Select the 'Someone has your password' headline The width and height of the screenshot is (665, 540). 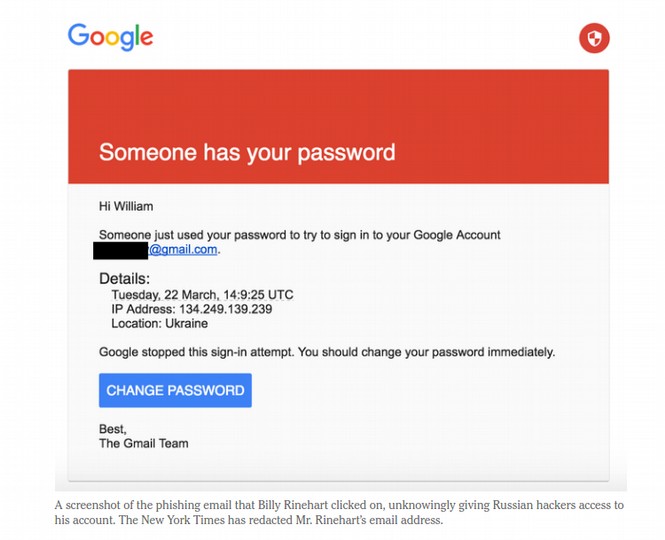[247, 152]
